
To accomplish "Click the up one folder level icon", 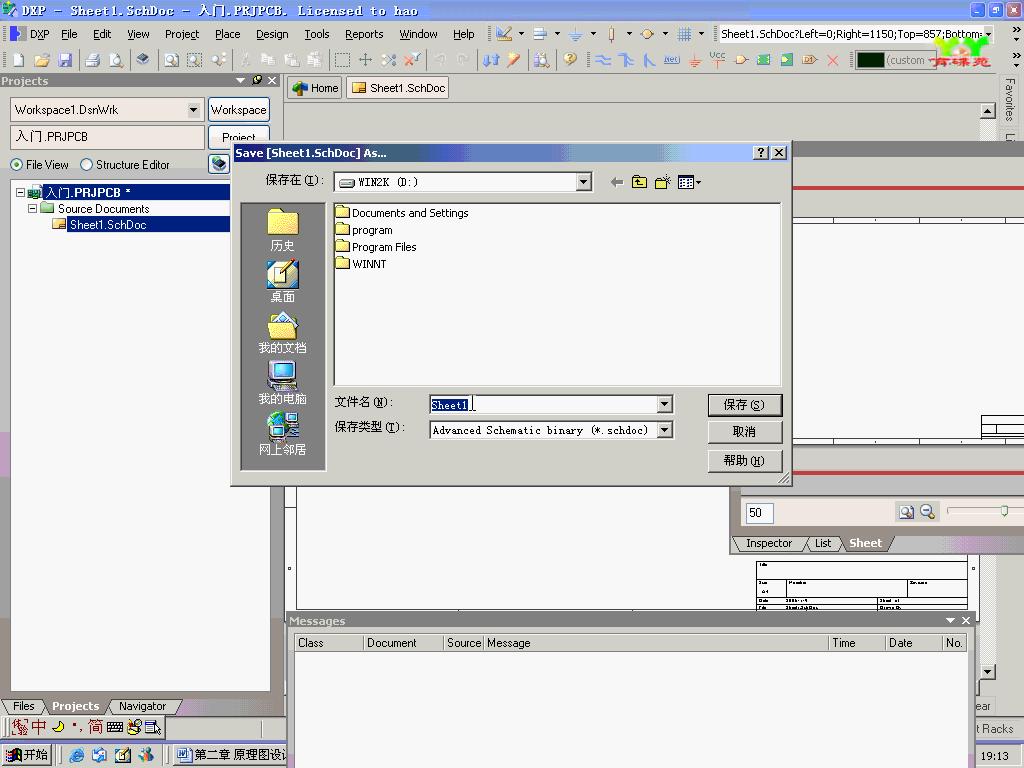I will [x=639, y=182].
